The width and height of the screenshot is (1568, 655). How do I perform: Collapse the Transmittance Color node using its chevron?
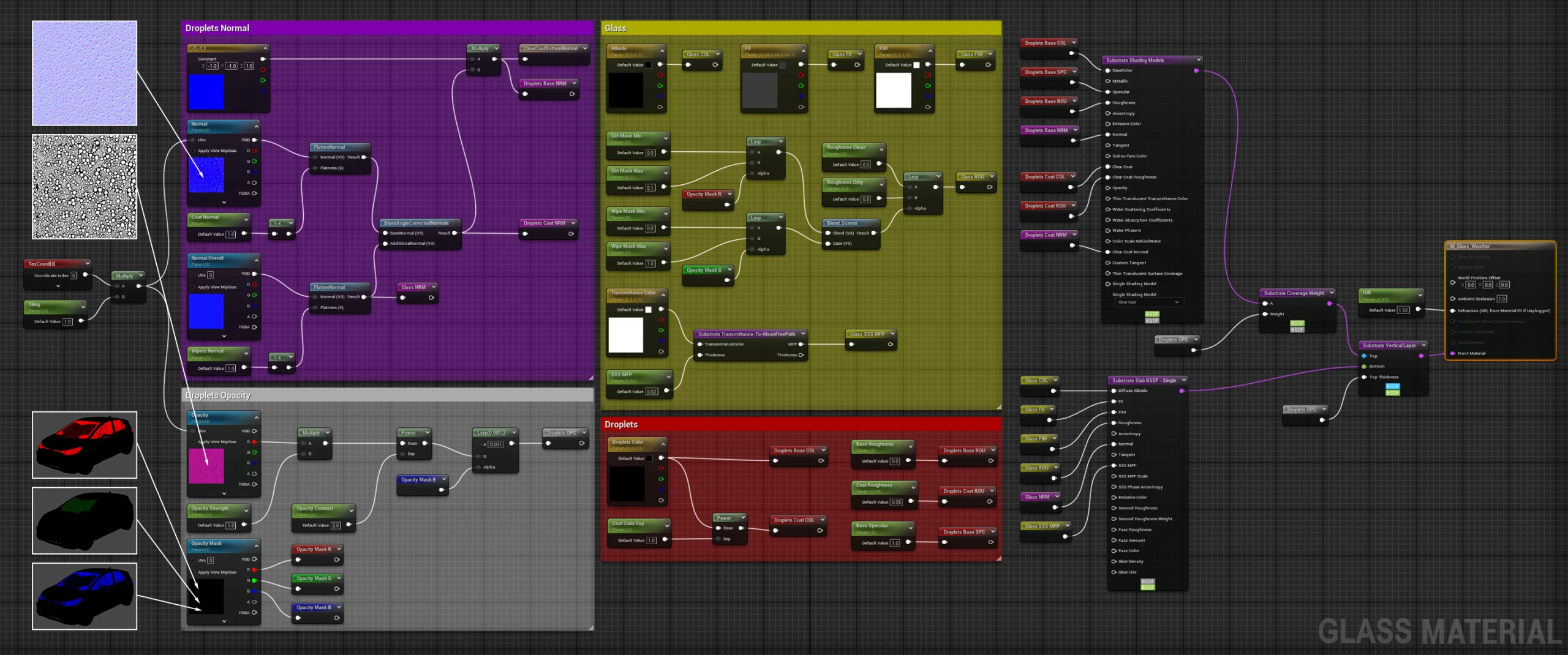pos(663,294)
